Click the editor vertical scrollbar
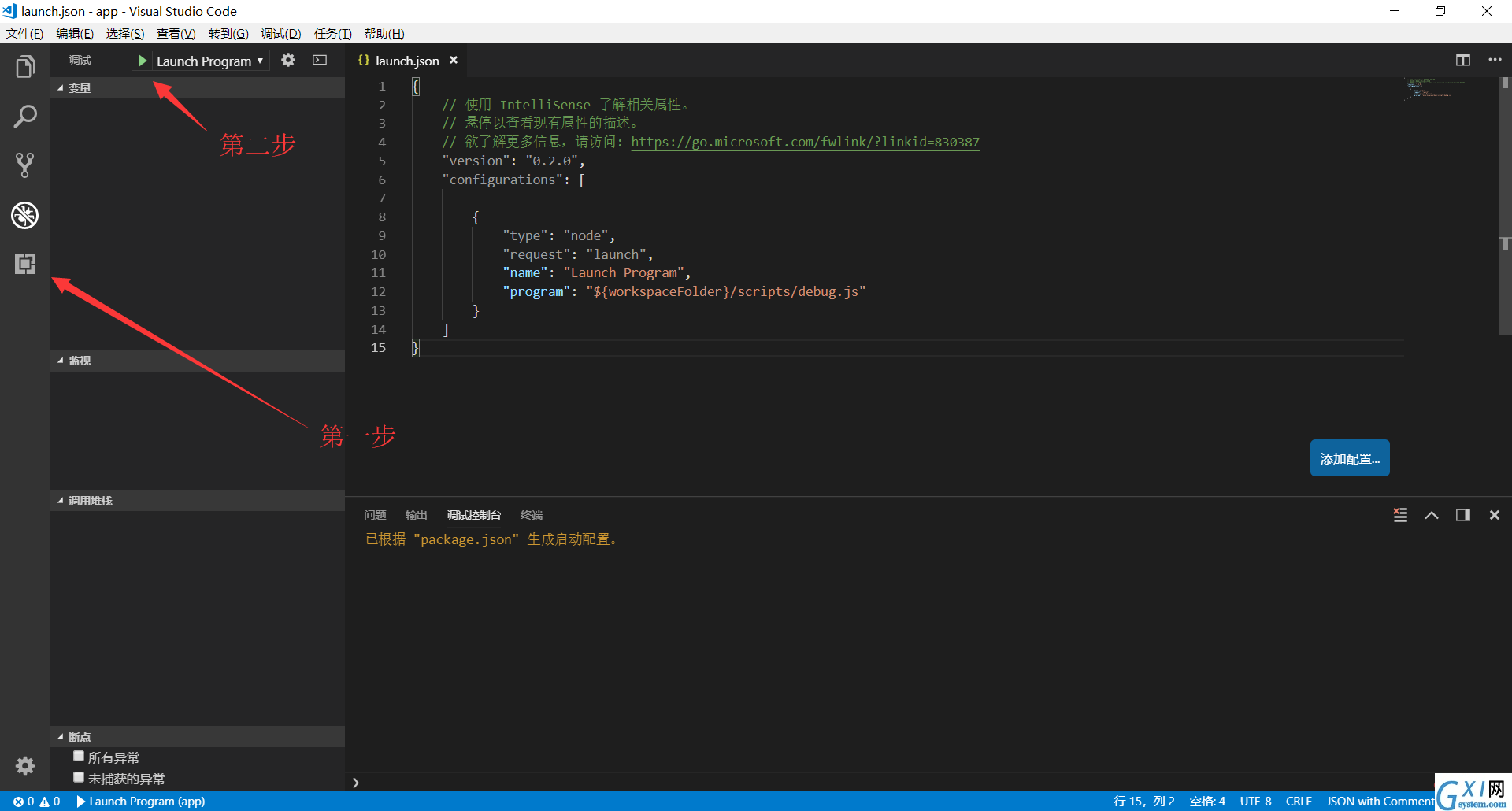 [x=1505, y=205]
